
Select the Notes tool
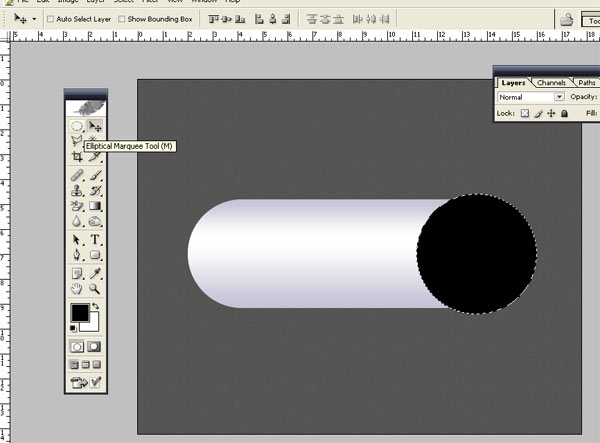[x=77, y=274]
